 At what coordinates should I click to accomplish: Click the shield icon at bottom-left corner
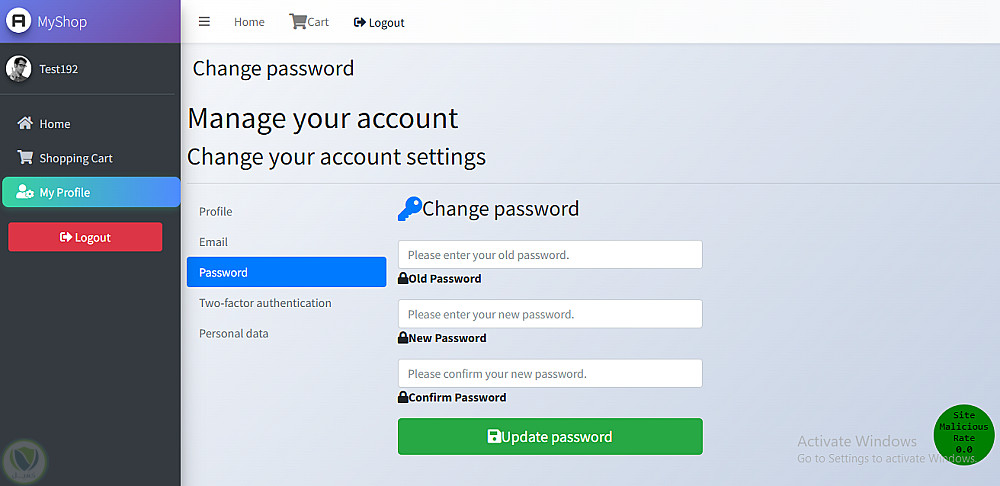pos(23,460)
